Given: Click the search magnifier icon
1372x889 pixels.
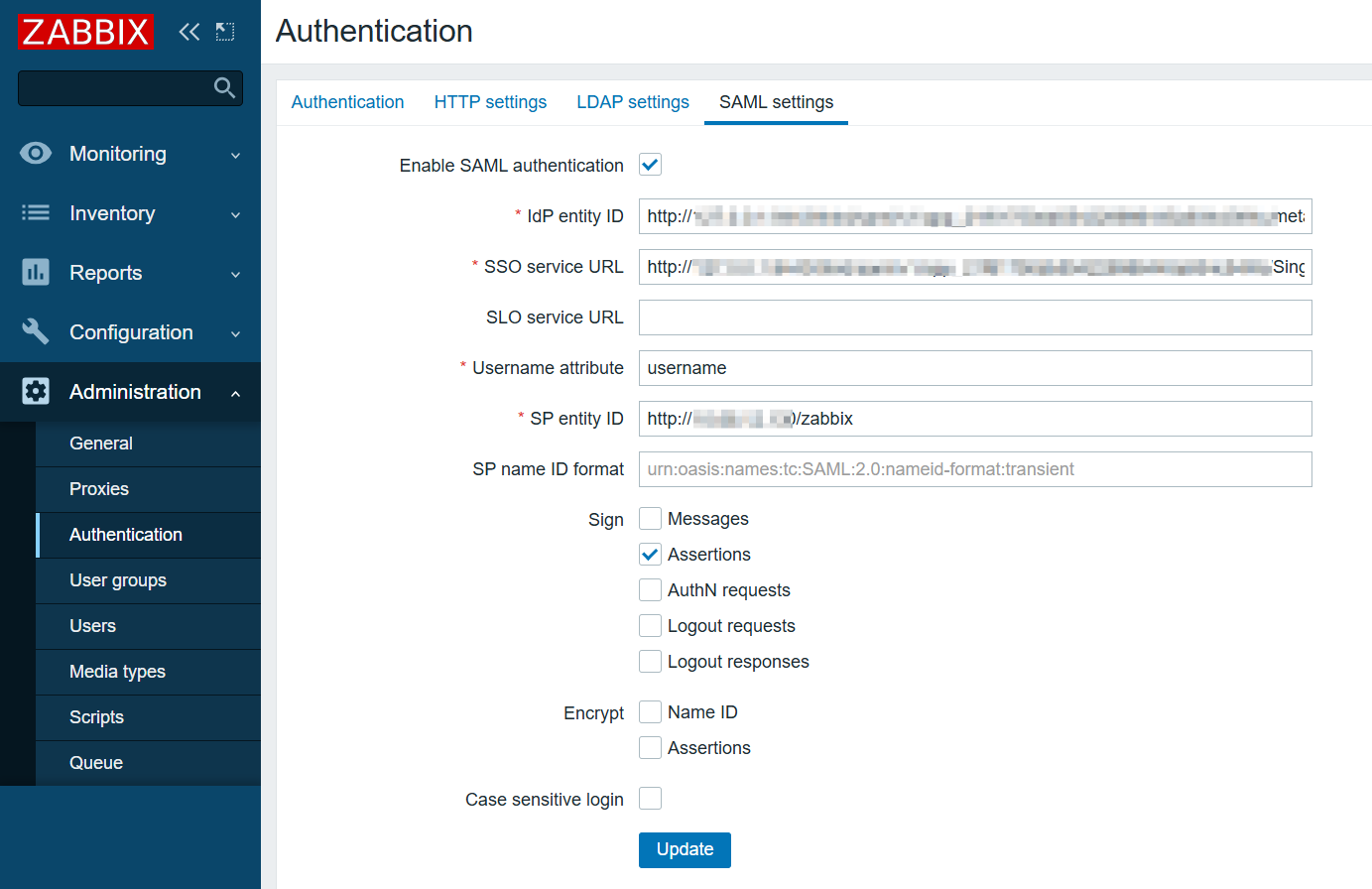Looking at the screenshot, I should pyautogui.click(x=225, y=88).
